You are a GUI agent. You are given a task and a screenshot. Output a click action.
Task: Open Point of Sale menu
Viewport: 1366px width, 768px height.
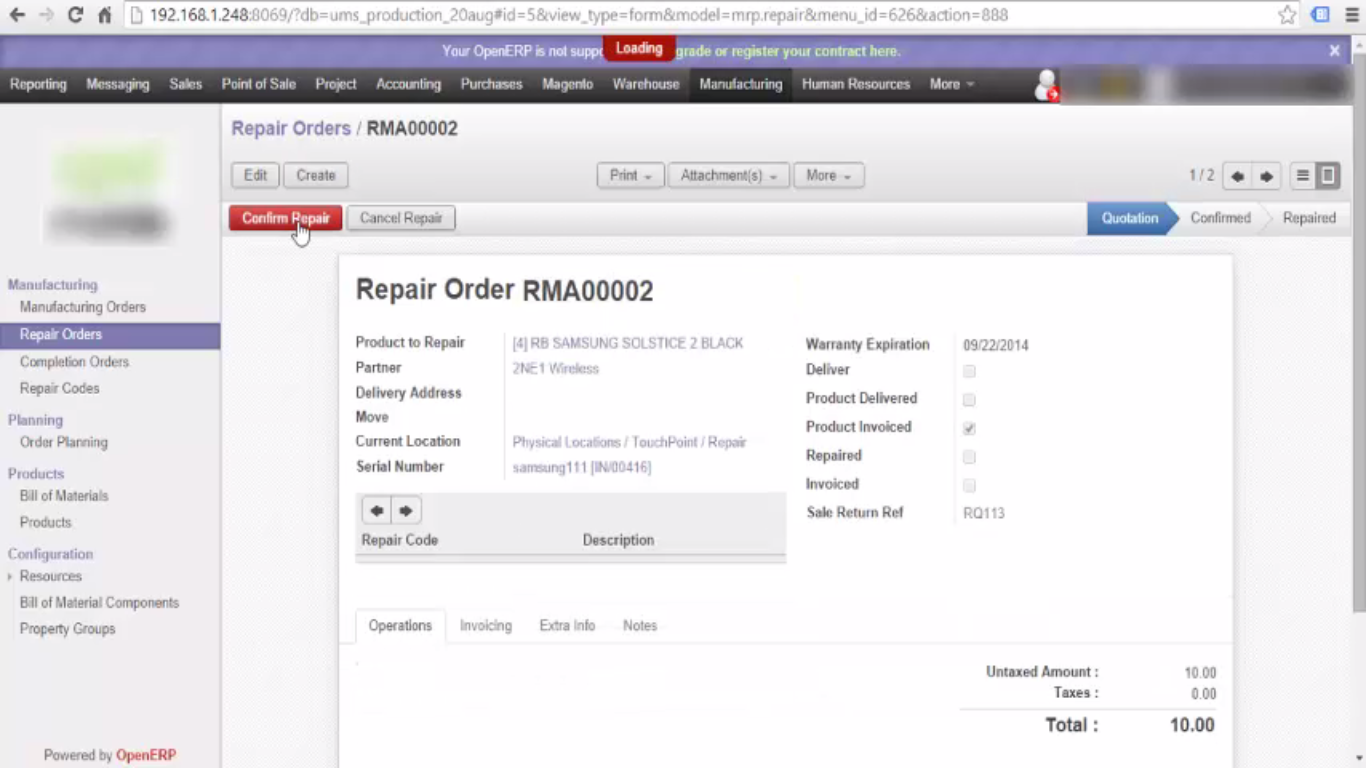pyautogui.click(x=259, y=84)
